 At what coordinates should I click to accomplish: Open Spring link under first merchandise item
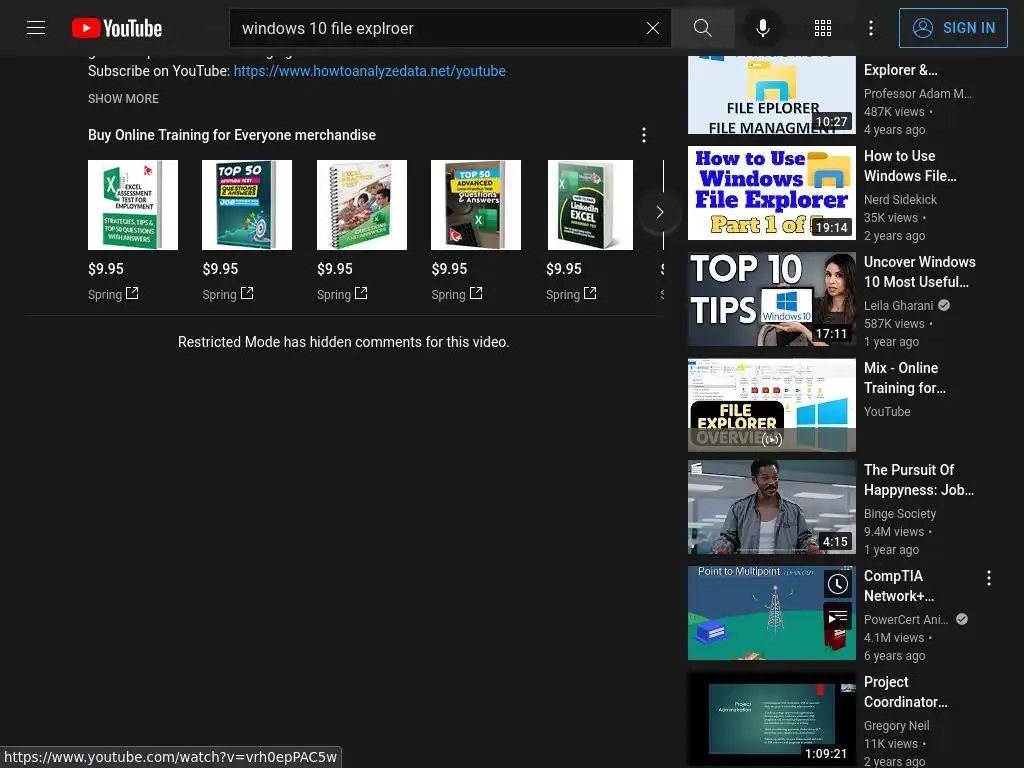click(114, 295)
